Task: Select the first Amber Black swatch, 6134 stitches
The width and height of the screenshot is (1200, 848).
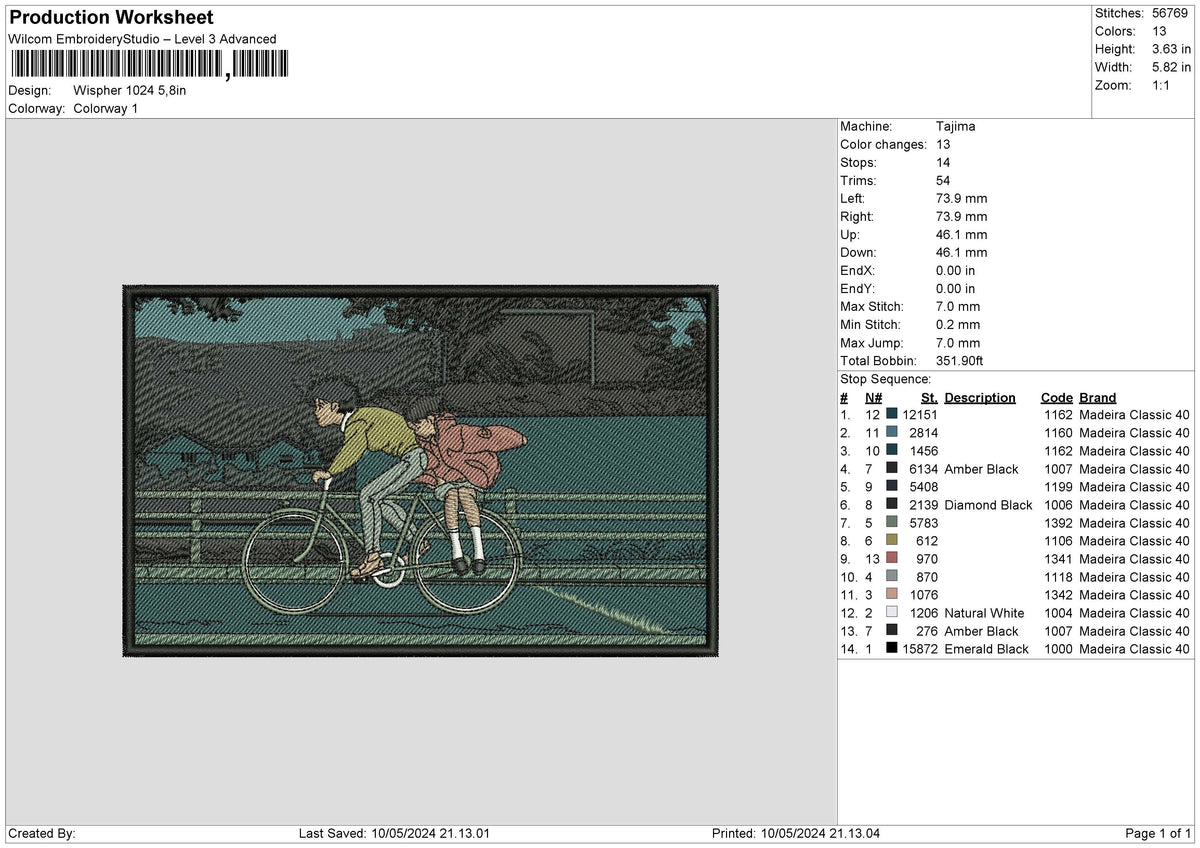Action: [x=891, y=468]
